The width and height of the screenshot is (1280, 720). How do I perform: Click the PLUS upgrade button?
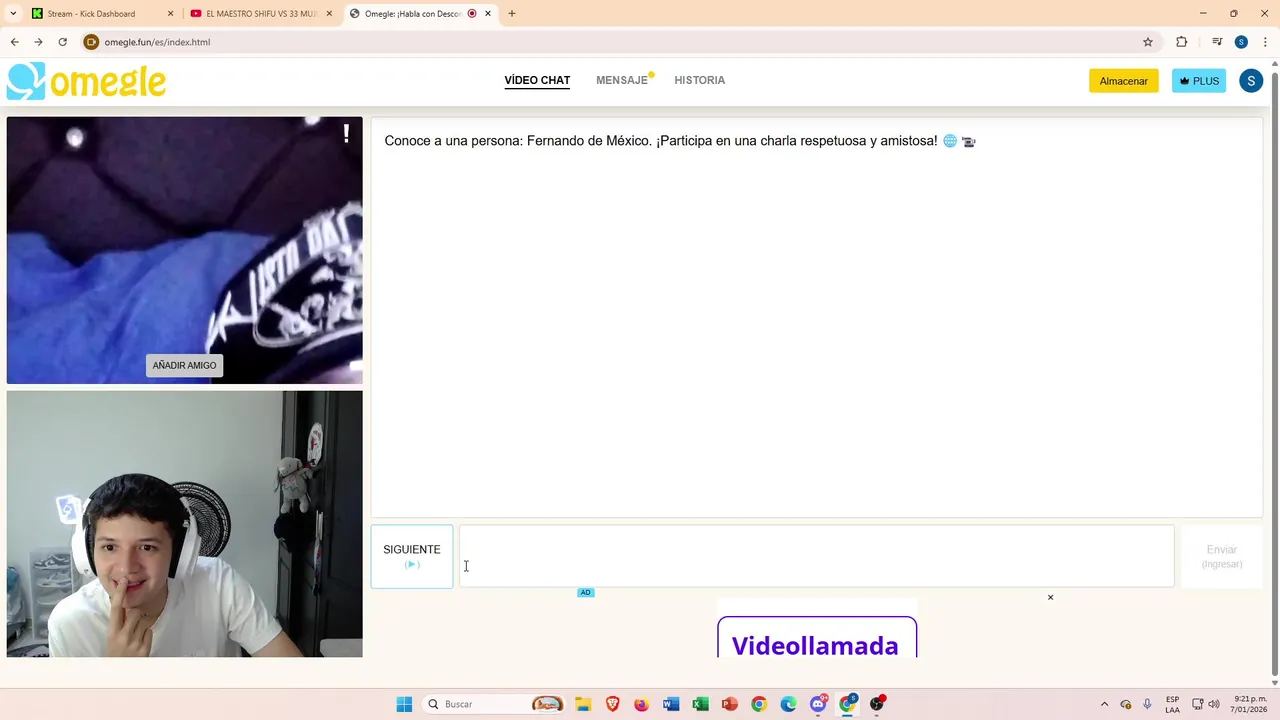(x=1199, y=81)
